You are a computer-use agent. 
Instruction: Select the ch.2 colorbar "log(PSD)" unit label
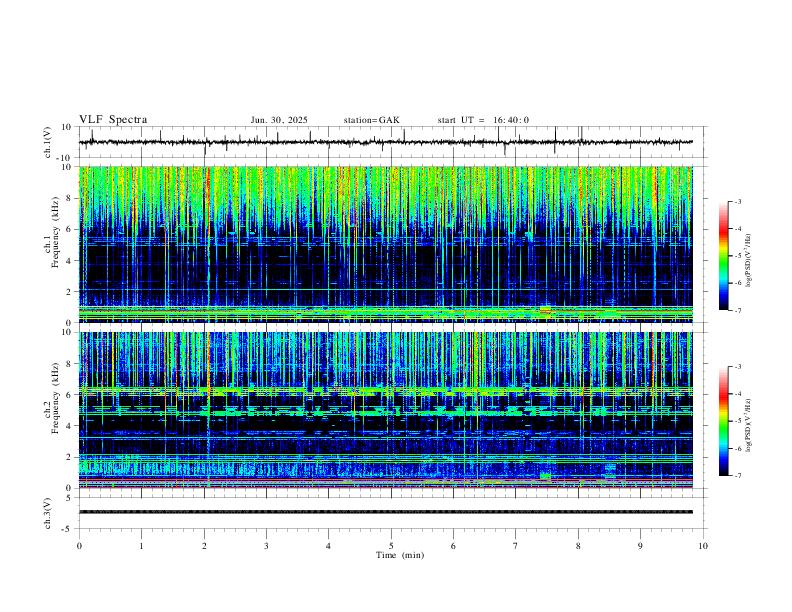coord(748,426)
